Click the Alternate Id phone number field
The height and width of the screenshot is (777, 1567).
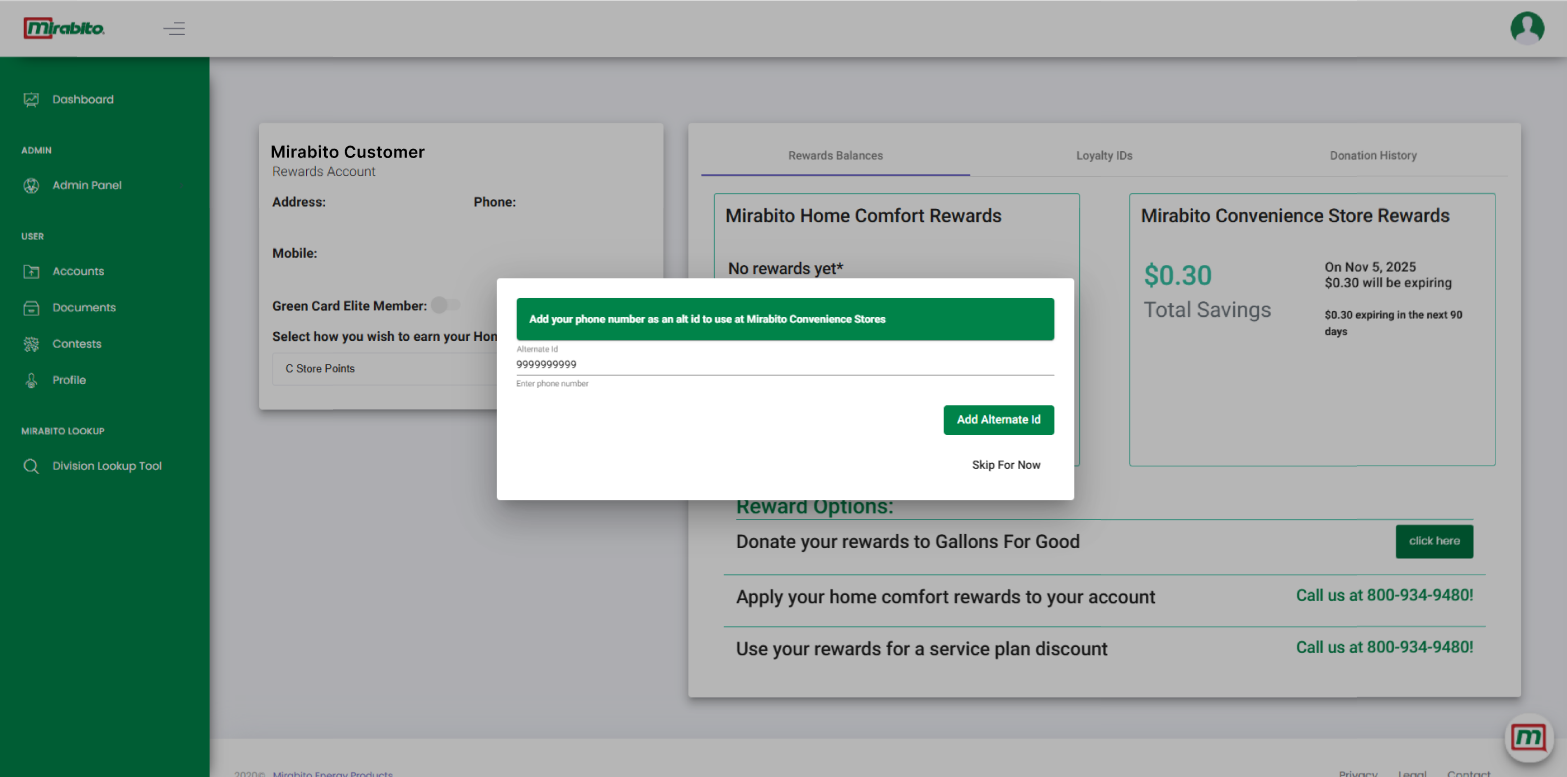pyautogui.click(x=784, y=365)
